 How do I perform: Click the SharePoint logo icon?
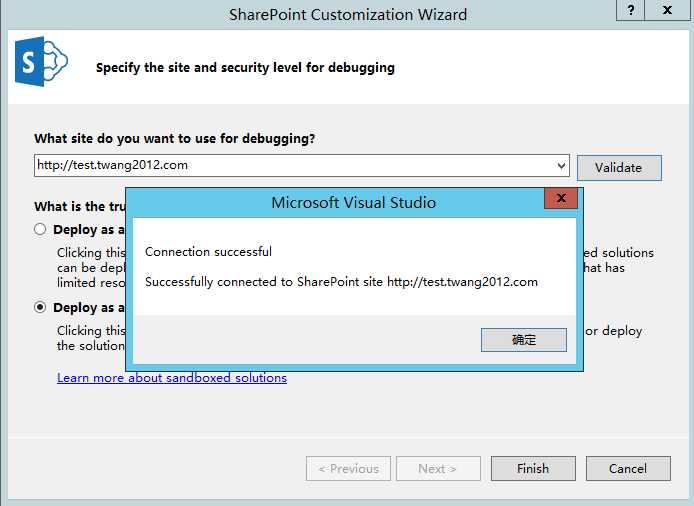click(41, 62)
